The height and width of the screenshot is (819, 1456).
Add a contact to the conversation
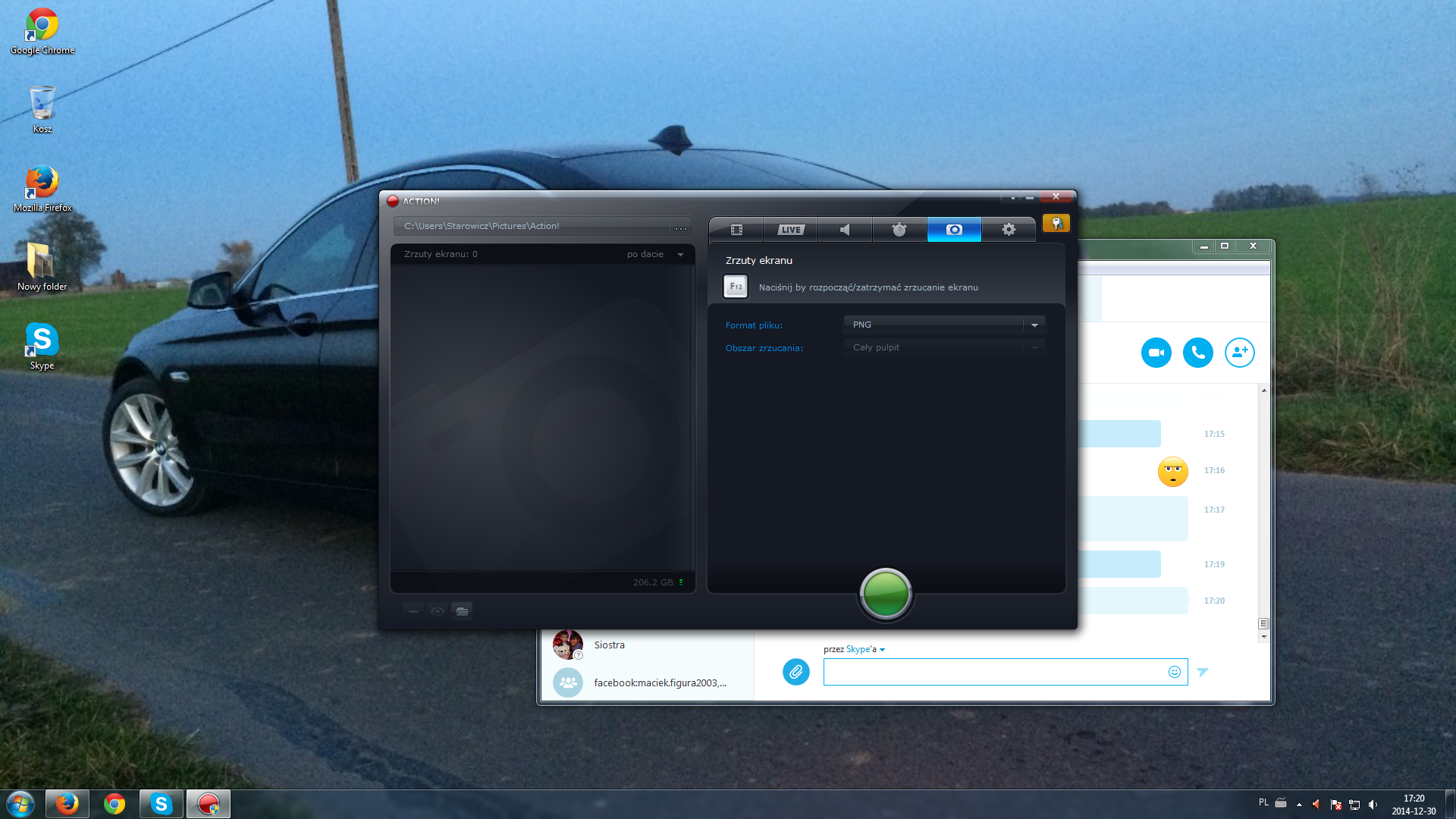[1240, 353]
